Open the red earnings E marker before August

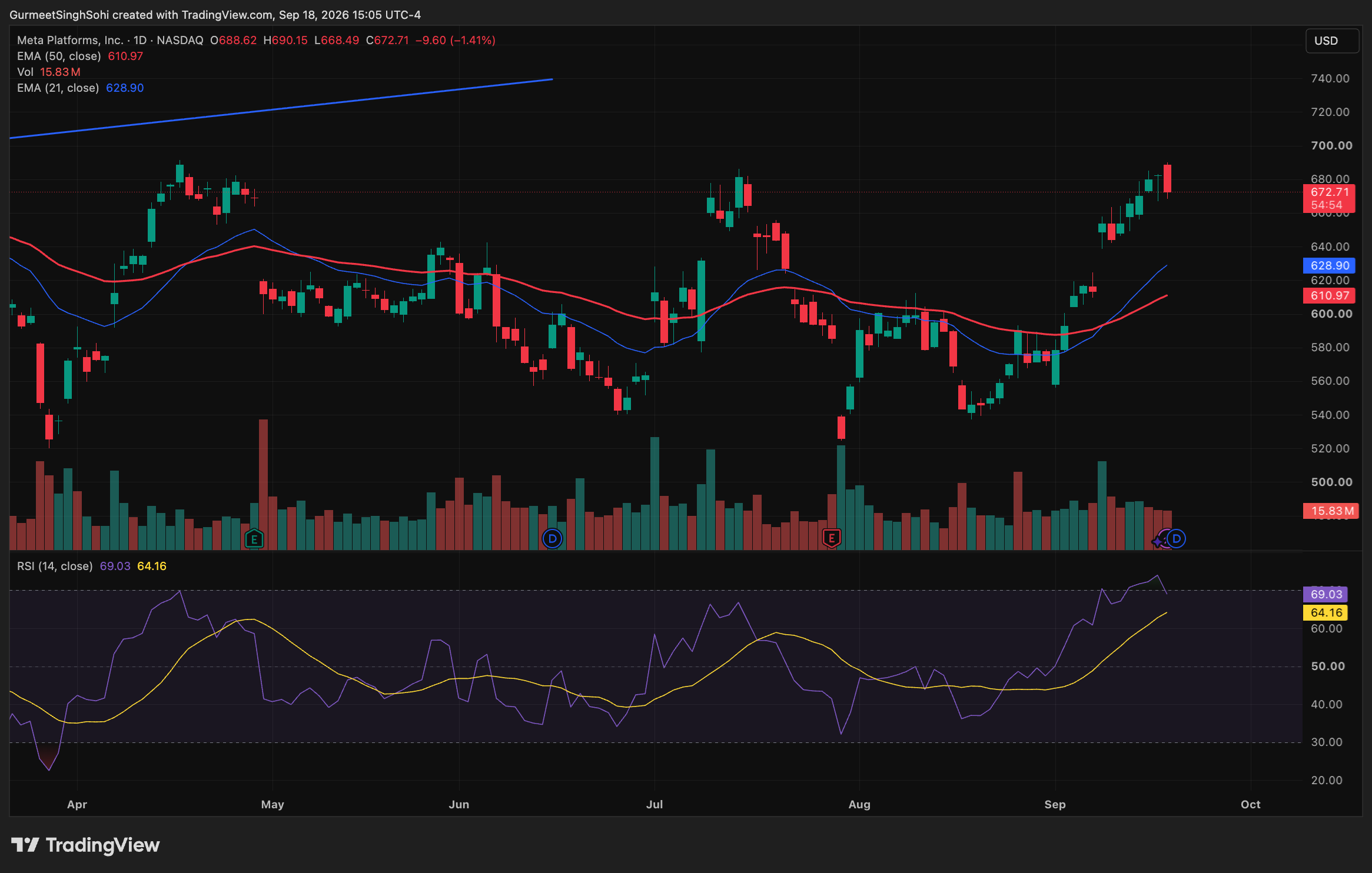[x=831, y=538]
